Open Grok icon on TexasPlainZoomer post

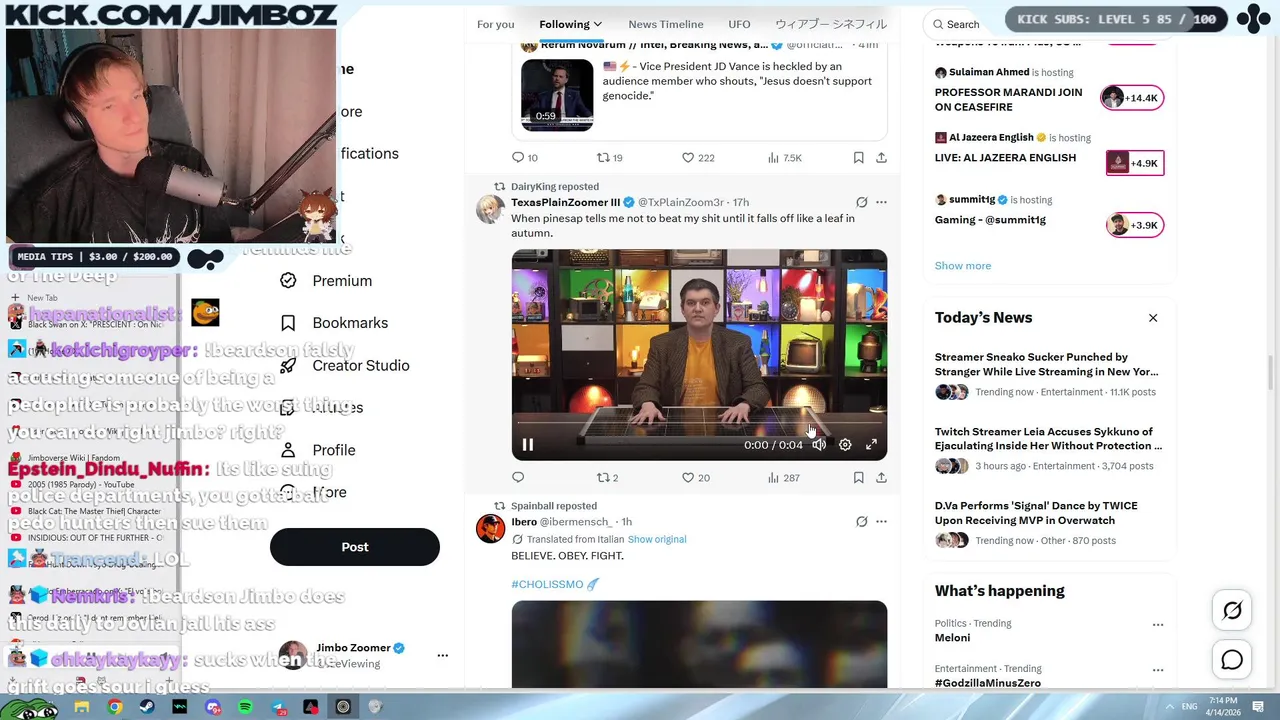tap(862, 202)
